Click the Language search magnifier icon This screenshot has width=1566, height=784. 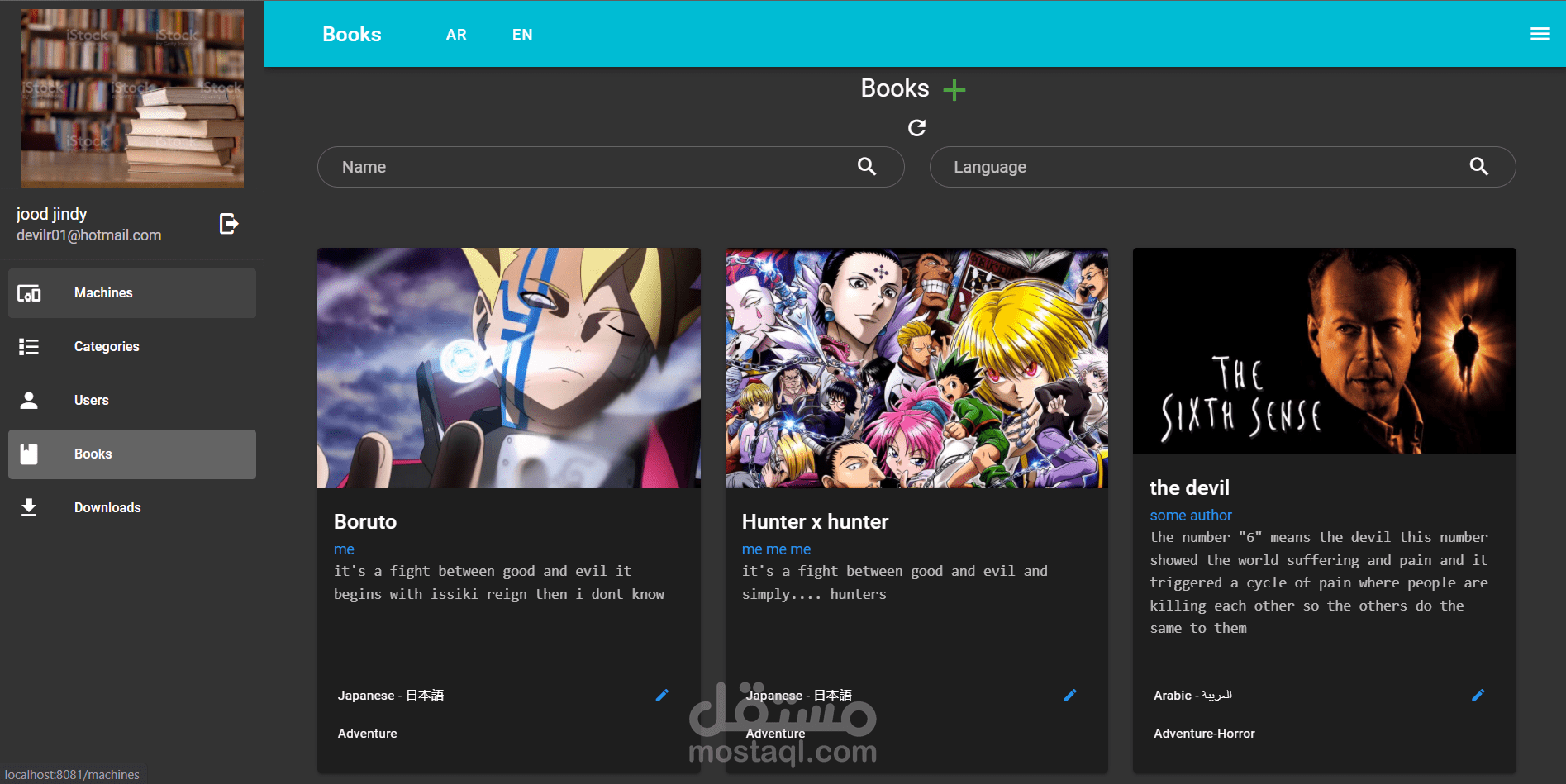coord(1479,167)
